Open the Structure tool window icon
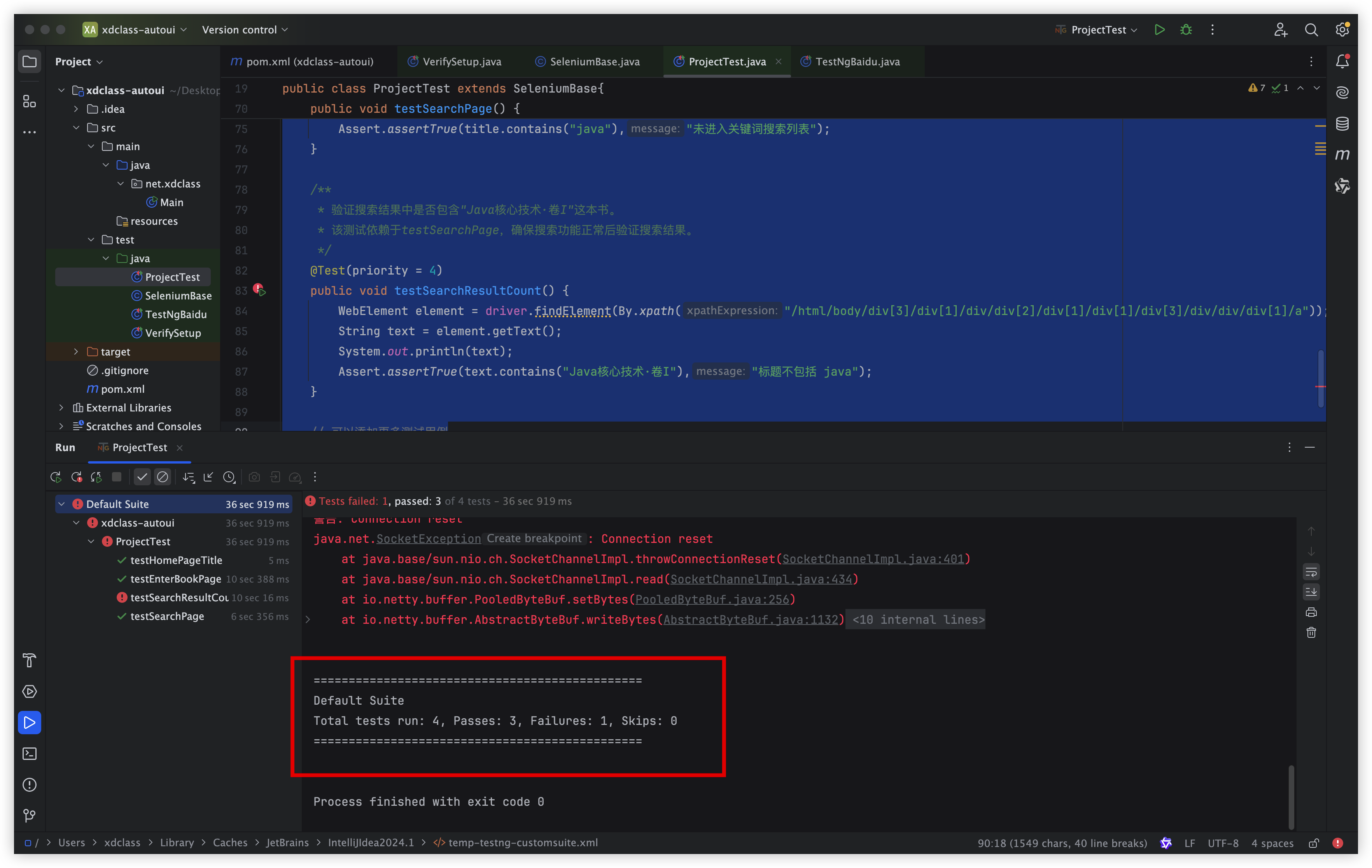1372x868 pixels. coord(29,101)
